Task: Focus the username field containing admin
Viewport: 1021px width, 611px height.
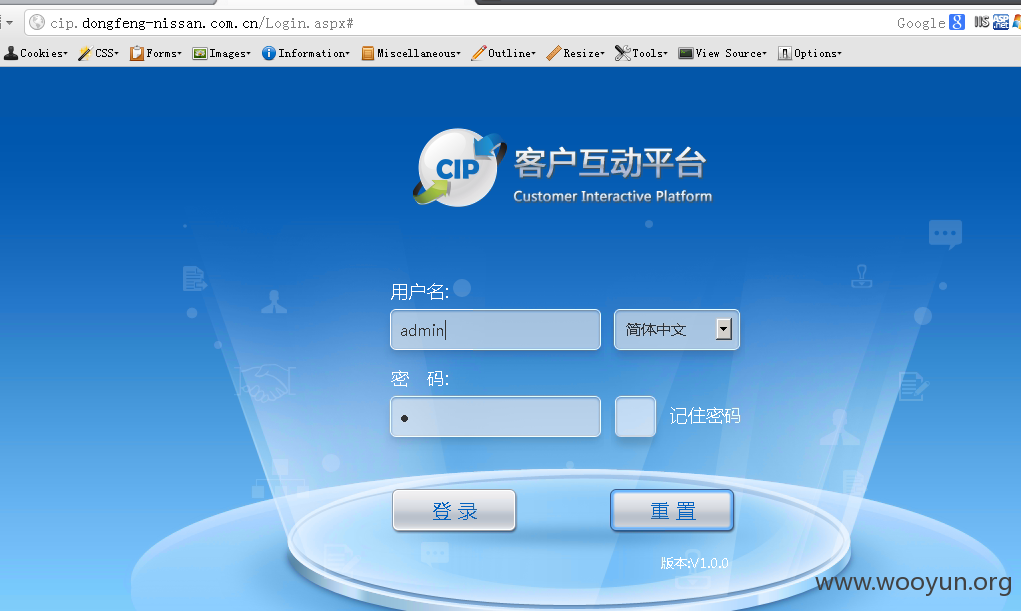Action: 495,330
